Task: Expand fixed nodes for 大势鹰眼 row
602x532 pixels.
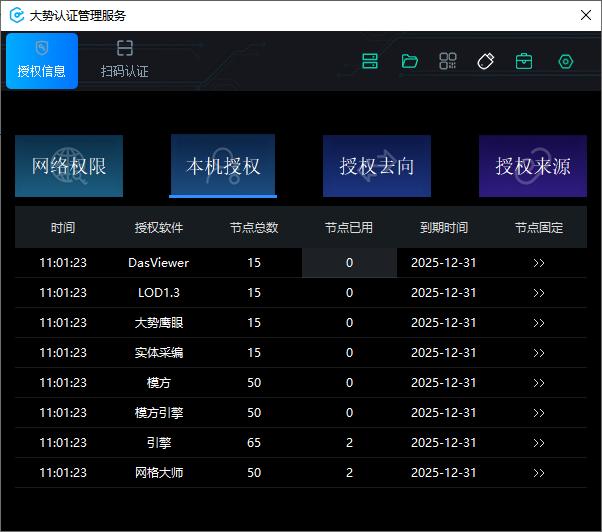Action: pyautogui.click(x=539, y=323)
